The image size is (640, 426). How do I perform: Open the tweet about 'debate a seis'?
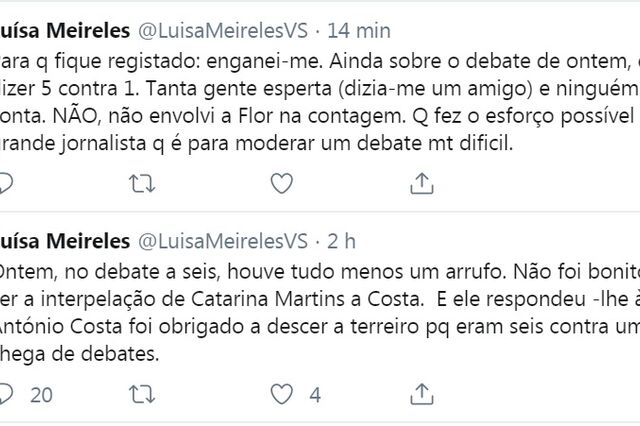pos(320,313)
